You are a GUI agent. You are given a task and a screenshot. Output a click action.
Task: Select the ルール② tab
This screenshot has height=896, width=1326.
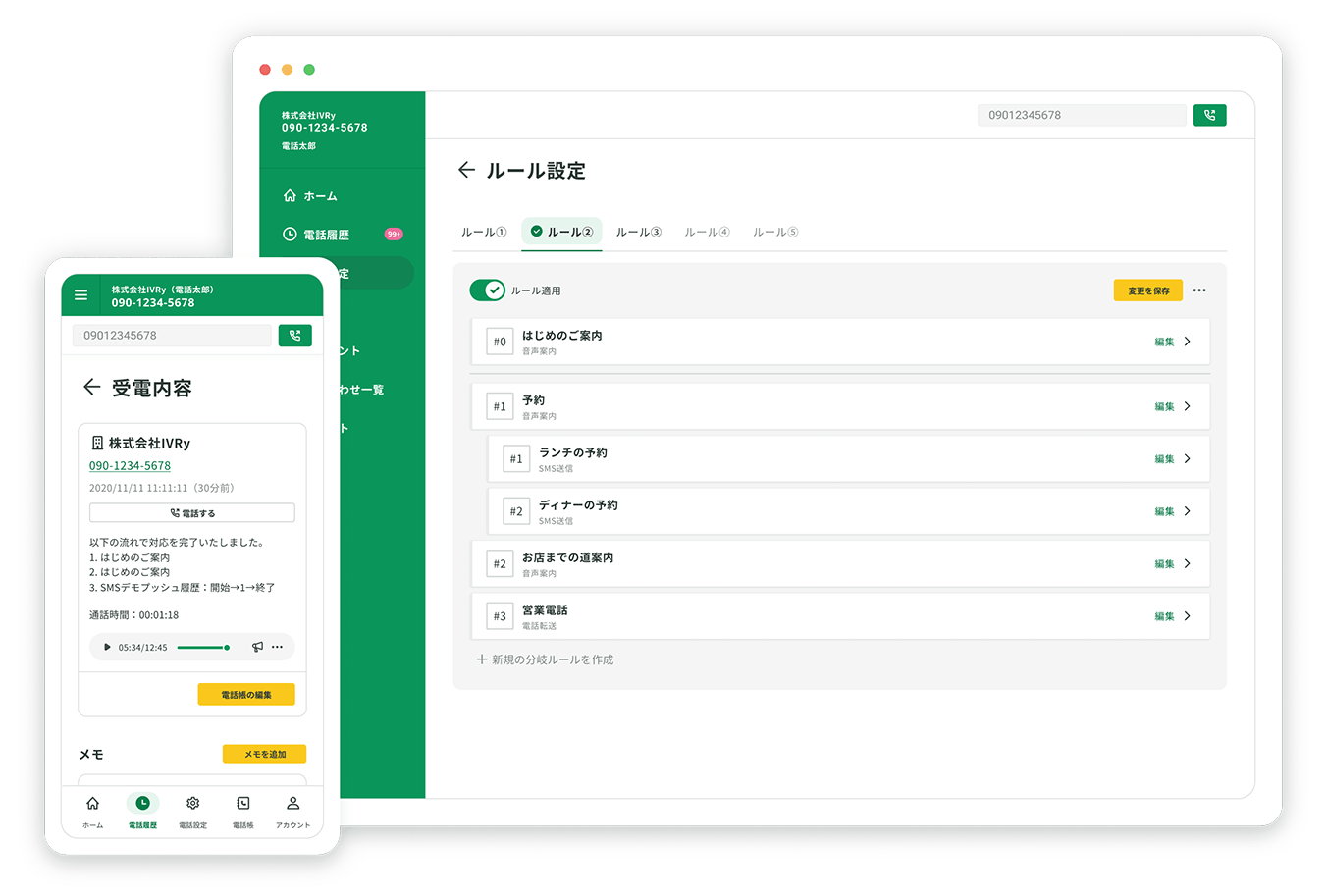(x=561, y=233)
